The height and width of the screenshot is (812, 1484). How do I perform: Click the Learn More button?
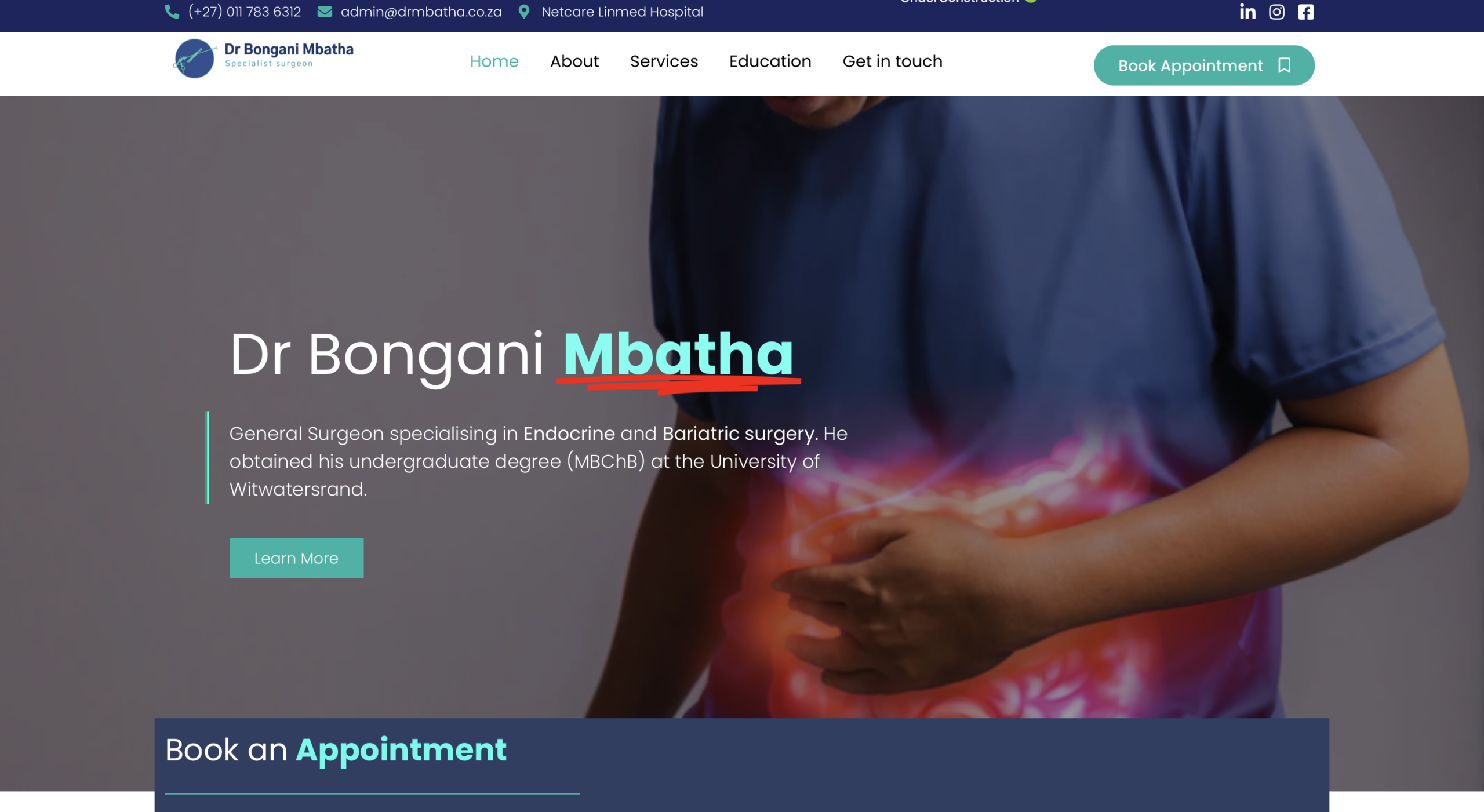(296, 558)
